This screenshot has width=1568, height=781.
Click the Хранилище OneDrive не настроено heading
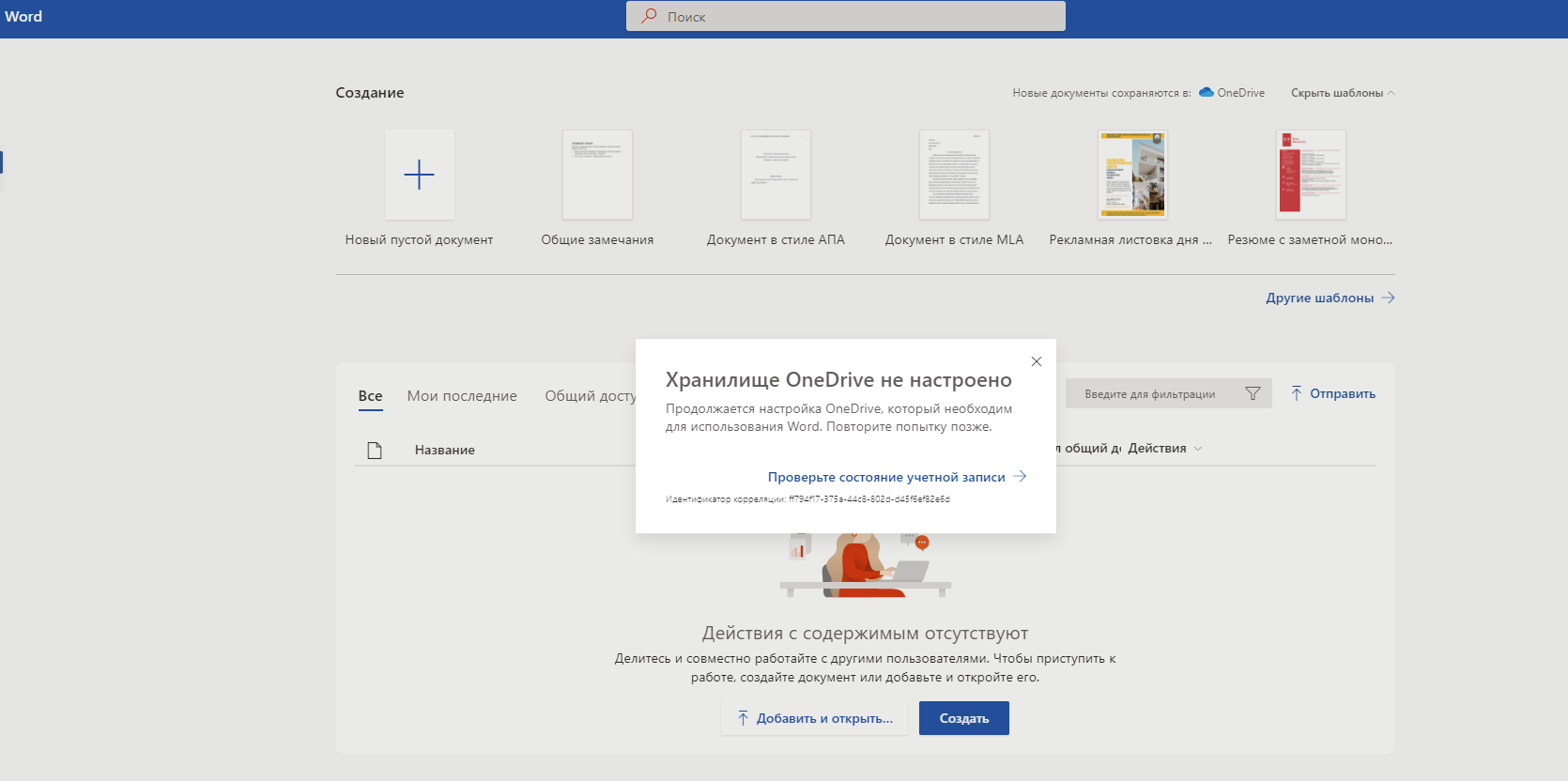coord(838,380)
